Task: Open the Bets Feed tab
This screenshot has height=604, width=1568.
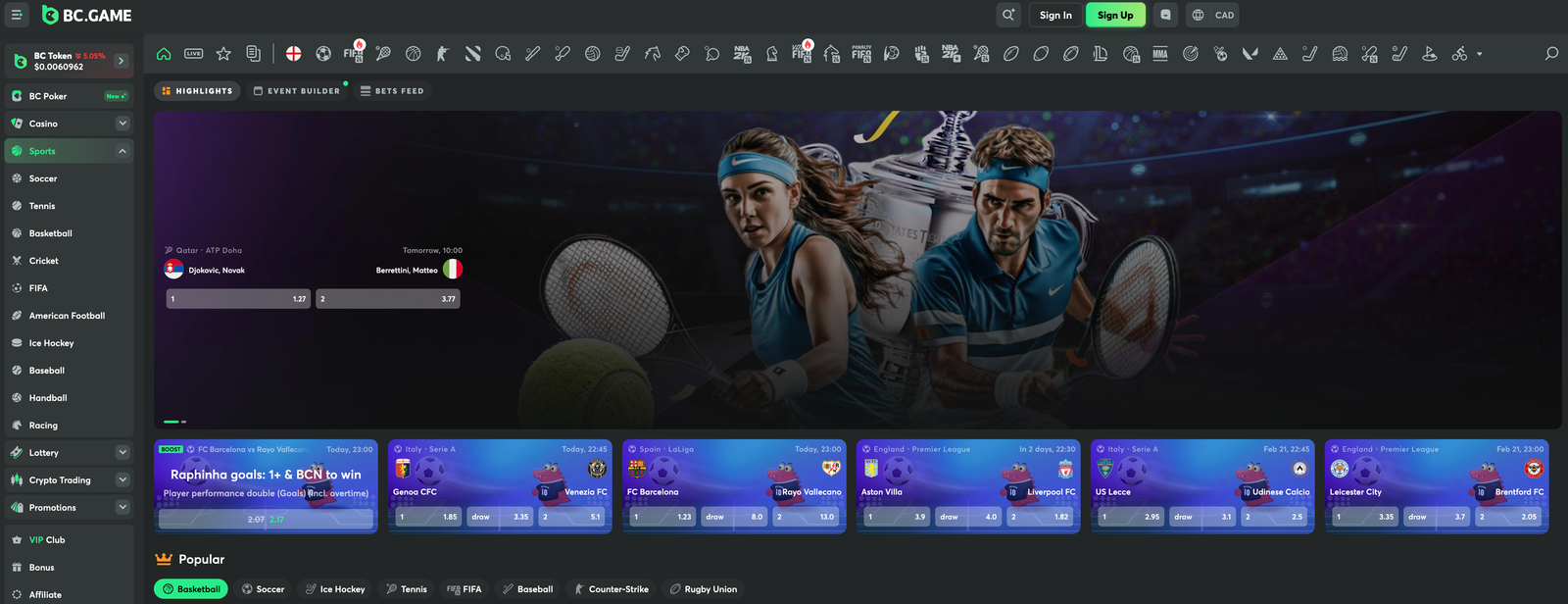Action: (392, 91)
